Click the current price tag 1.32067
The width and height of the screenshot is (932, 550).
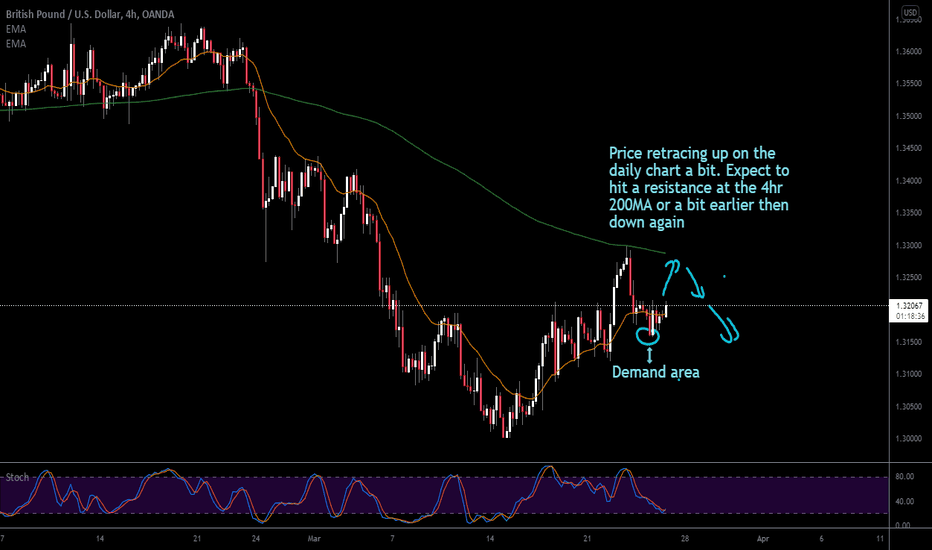point(910,306)
